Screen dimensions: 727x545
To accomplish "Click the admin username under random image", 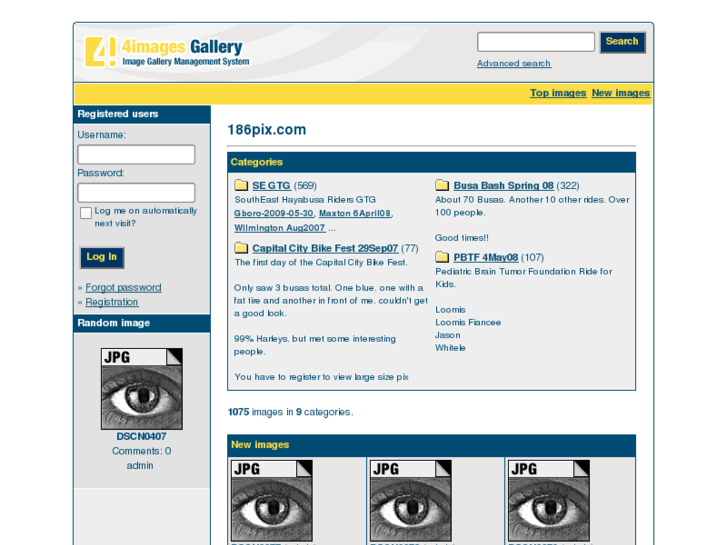I will [140, 465].
